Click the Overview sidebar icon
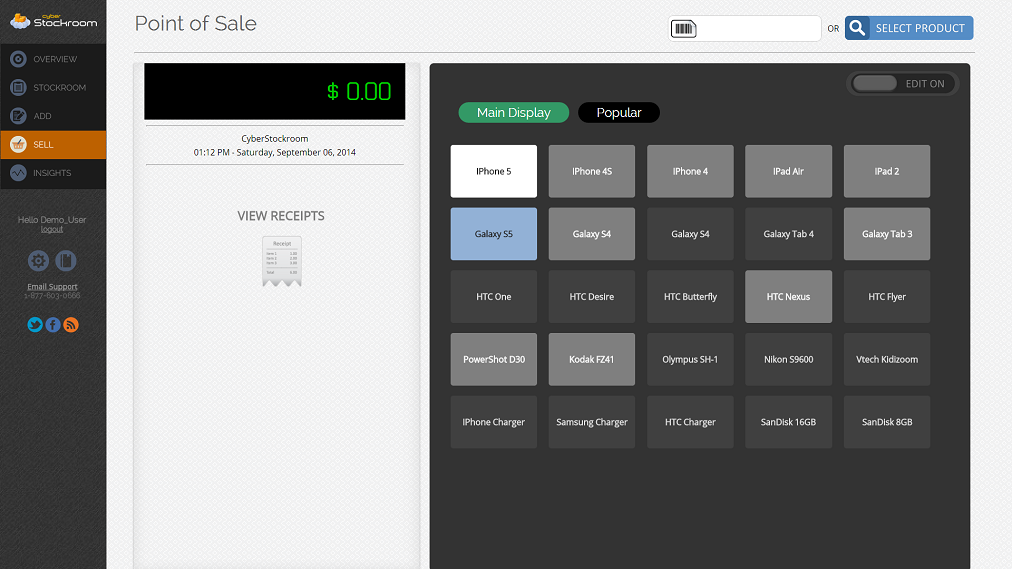This screenshot has width=1012, height=569. (x=18, y=59)
